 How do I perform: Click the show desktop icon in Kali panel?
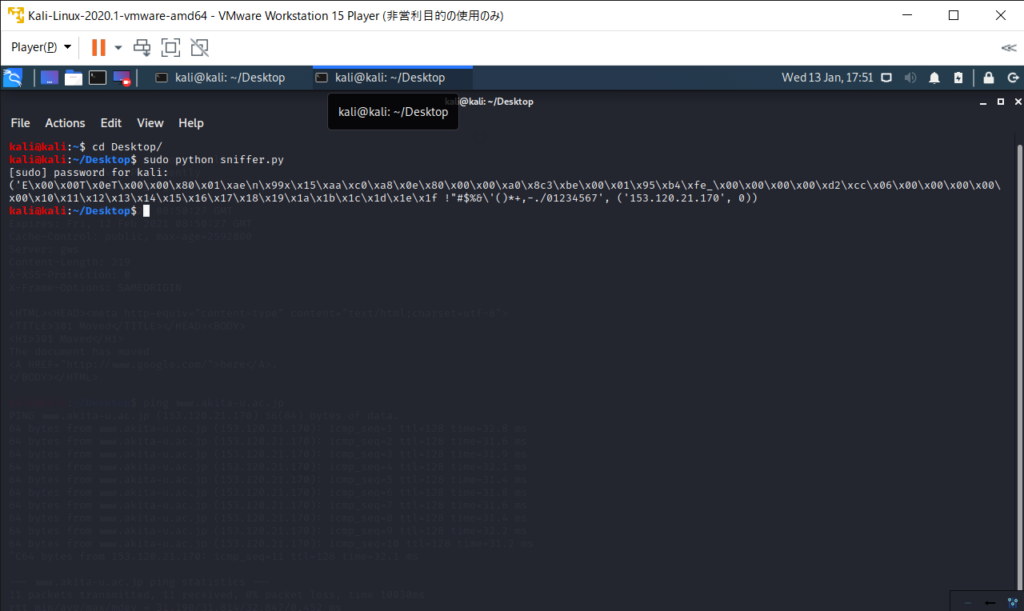coord(48,78)
